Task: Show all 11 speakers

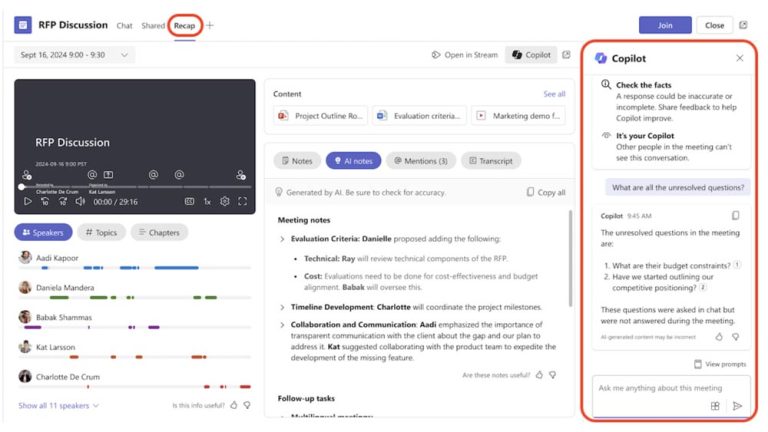Action: [x=58, y=406]
